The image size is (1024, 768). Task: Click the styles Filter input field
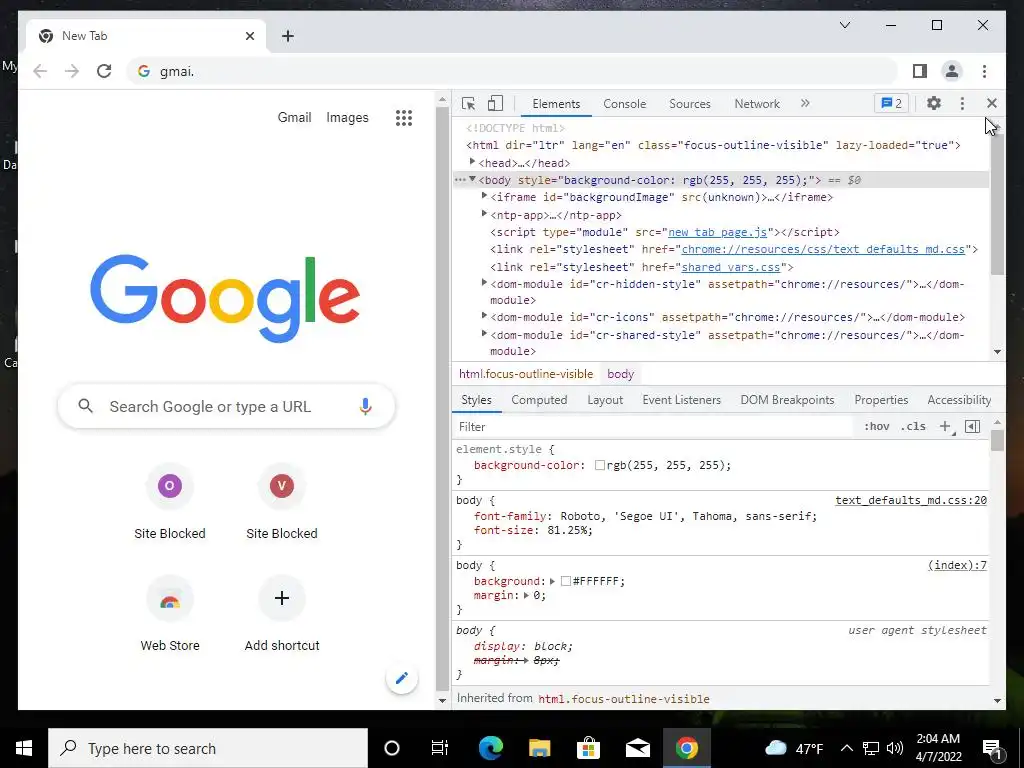653,426
